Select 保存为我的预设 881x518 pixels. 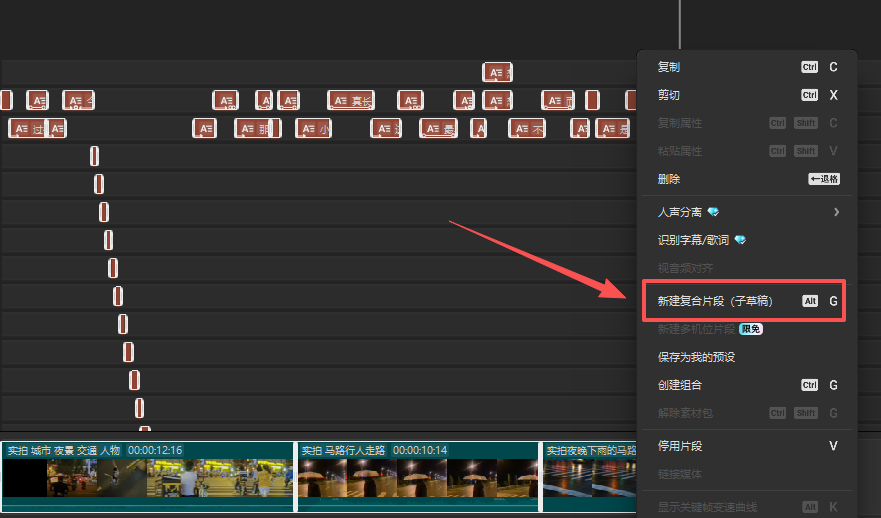[696, 357]
